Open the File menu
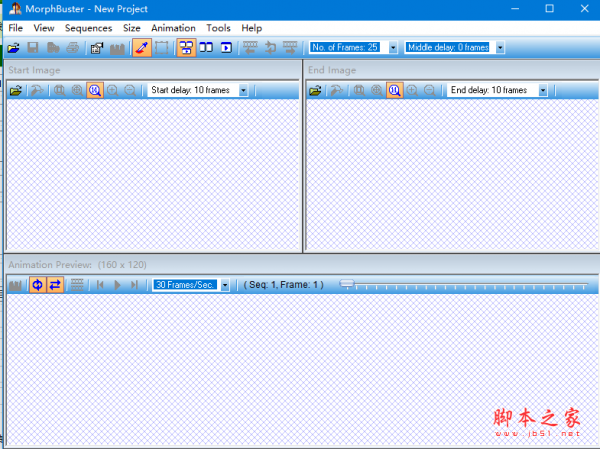Image resolution: width=600 pixels, height=449 pixels. click(15, 28)
